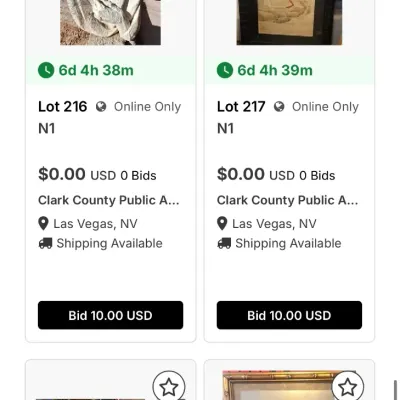
Task: Click shipping truck icon on Lot 216
Action: (x=45, y=243)
